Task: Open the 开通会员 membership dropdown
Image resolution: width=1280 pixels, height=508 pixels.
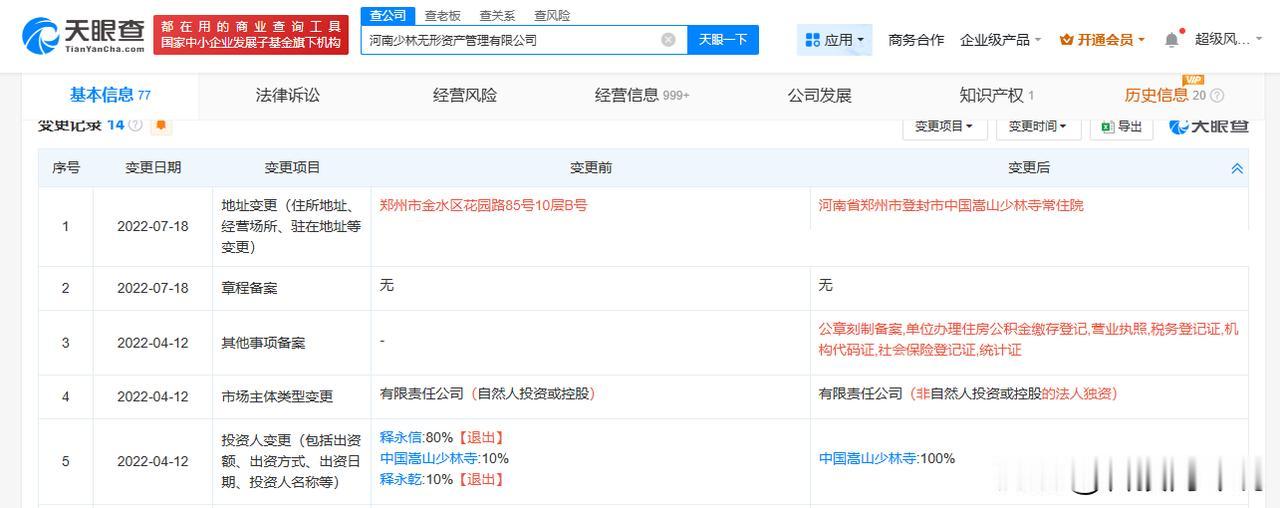Action: [1102, 40]
